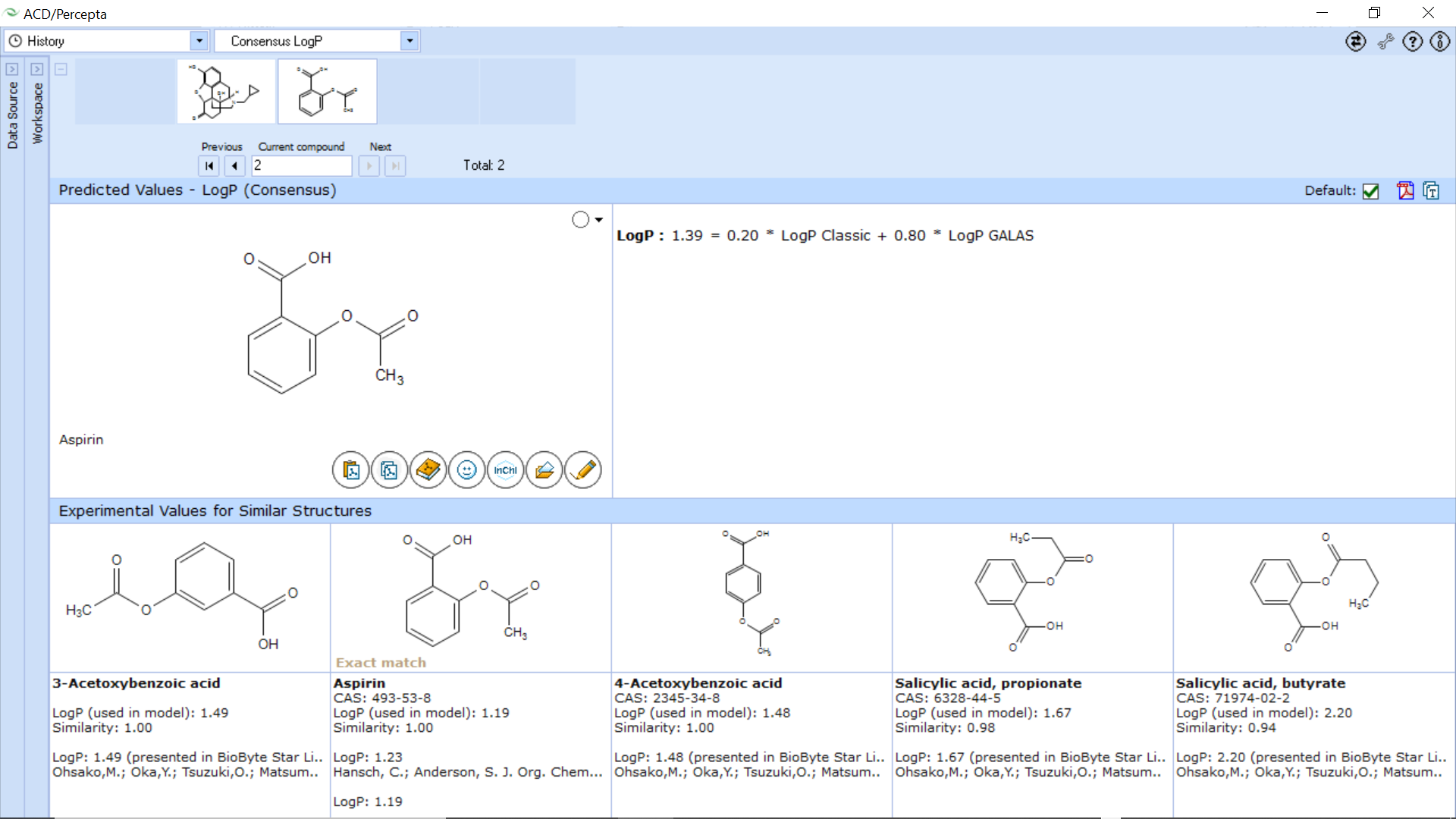Open the structure editor pencil icon

tap(582, 470)
